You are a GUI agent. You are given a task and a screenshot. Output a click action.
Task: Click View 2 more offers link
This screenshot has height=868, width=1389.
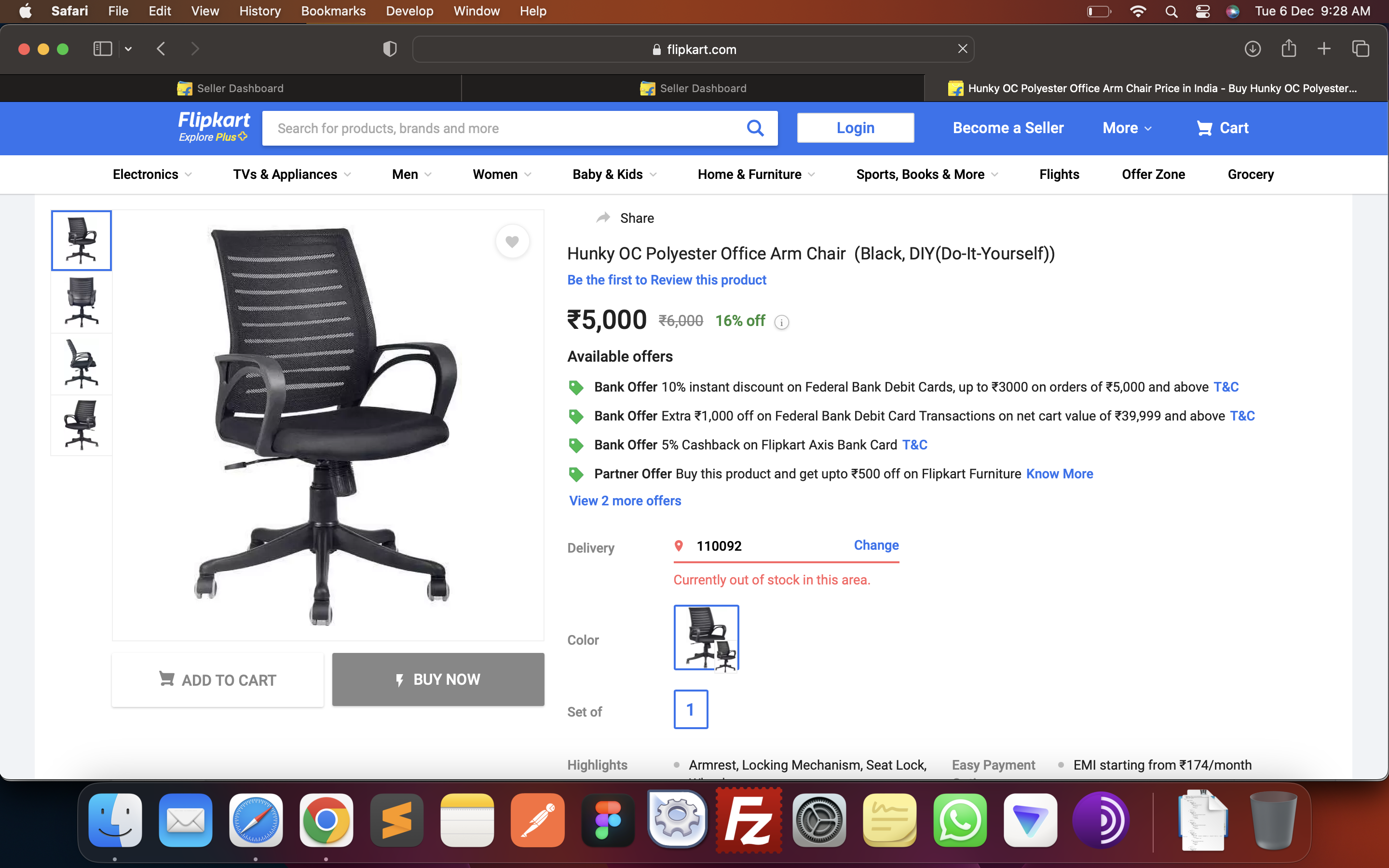tap(625, 501)
